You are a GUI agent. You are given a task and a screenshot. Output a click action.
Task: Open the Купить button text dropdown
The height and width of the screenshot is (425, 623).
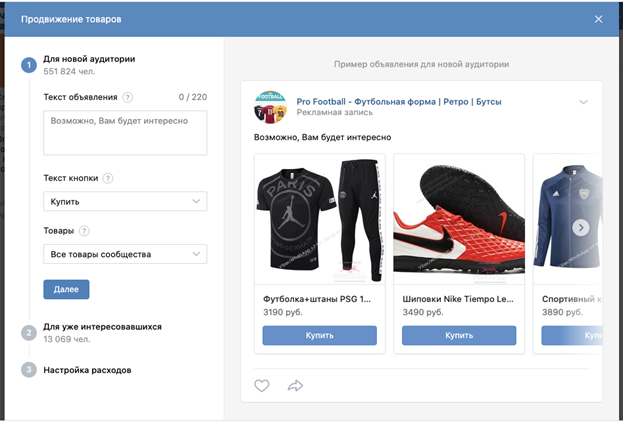(125, 202)
